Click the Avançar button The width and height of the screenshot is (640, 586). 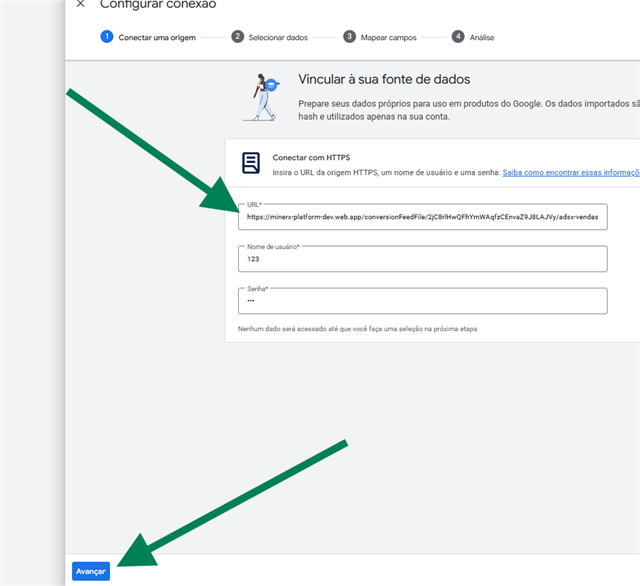click(91, 571)
